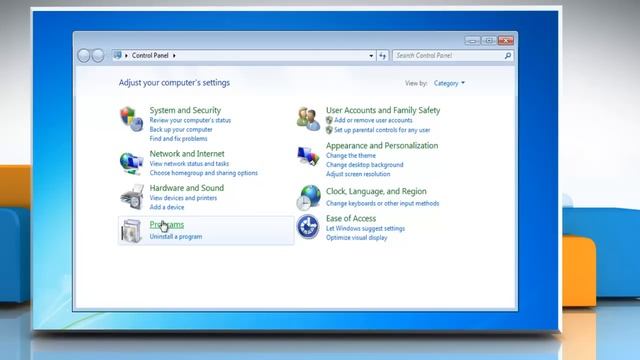Open the System and Security heading link
The height and width of the screenshot is (360, 640).
(x=185, y=110)
